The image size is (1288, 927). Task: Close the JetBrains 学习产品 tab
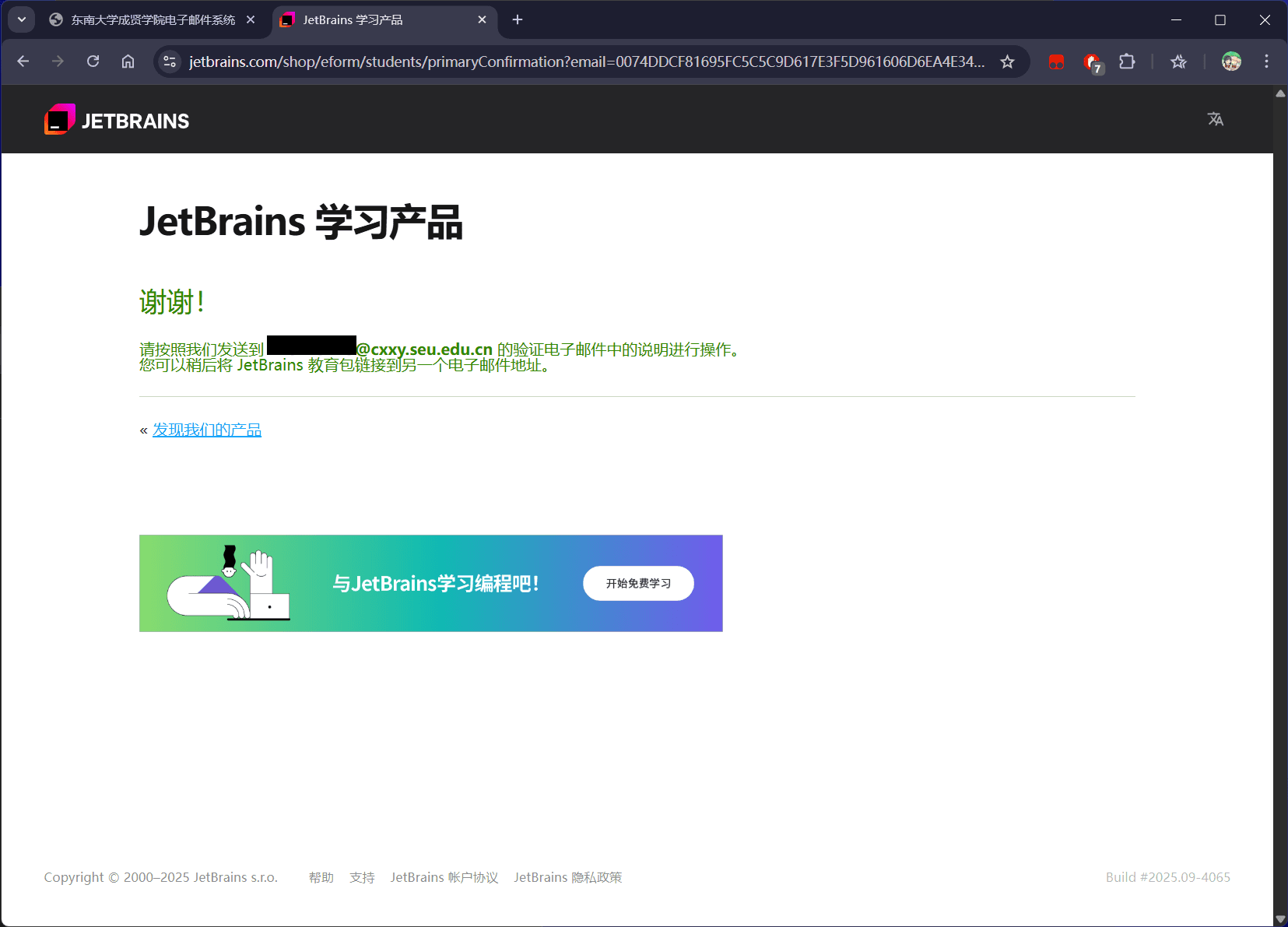pos(482,19)
